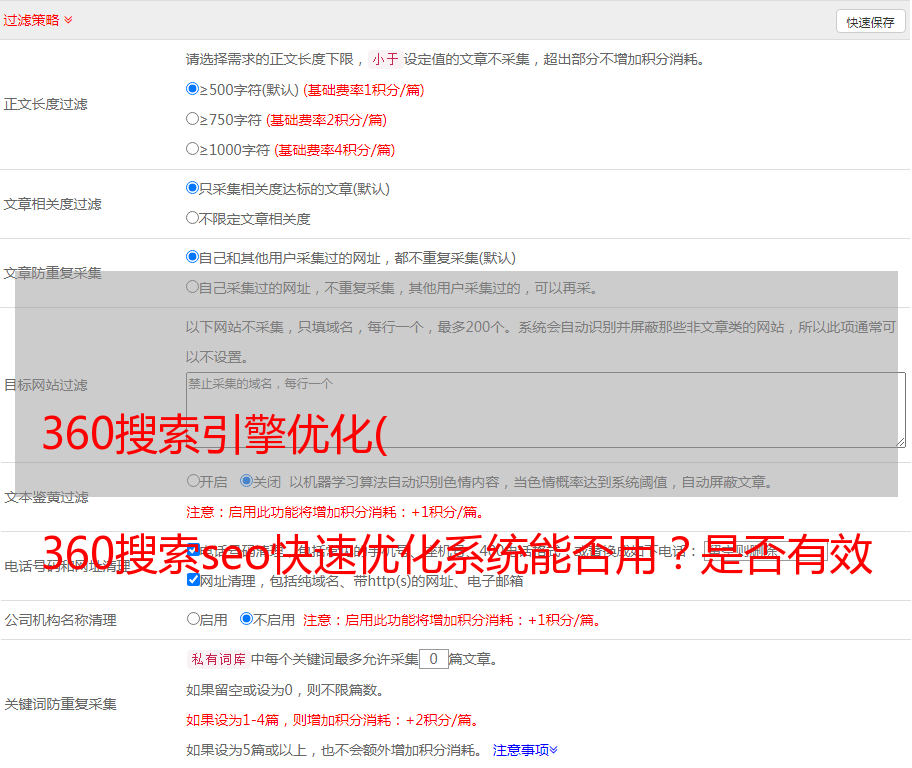Click the 小于 highlighted tag

(x=385, y=59)
